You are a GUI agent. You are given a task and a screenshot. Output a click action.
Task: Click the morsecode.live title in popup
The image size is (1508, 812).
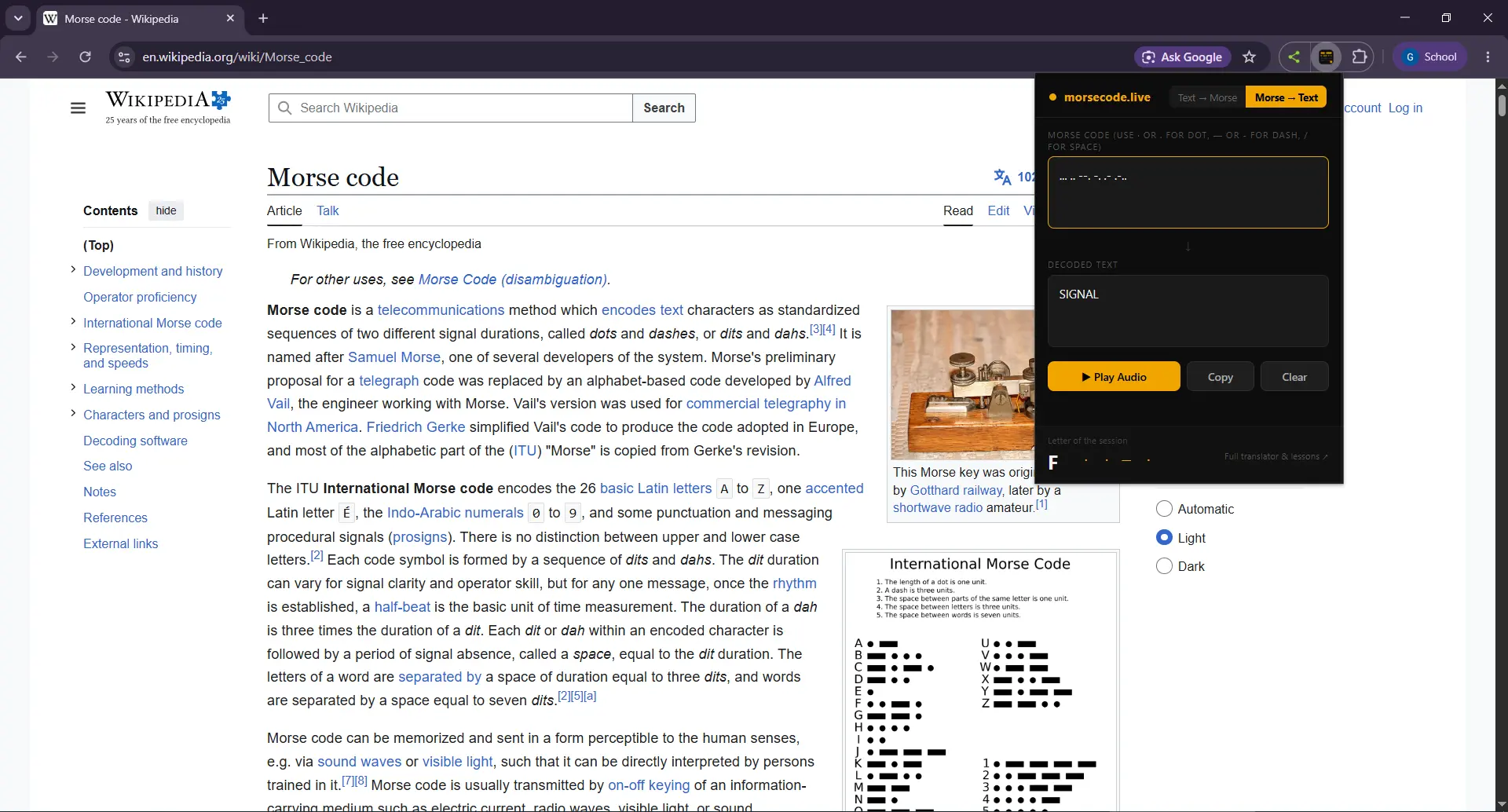(1107, 97)
